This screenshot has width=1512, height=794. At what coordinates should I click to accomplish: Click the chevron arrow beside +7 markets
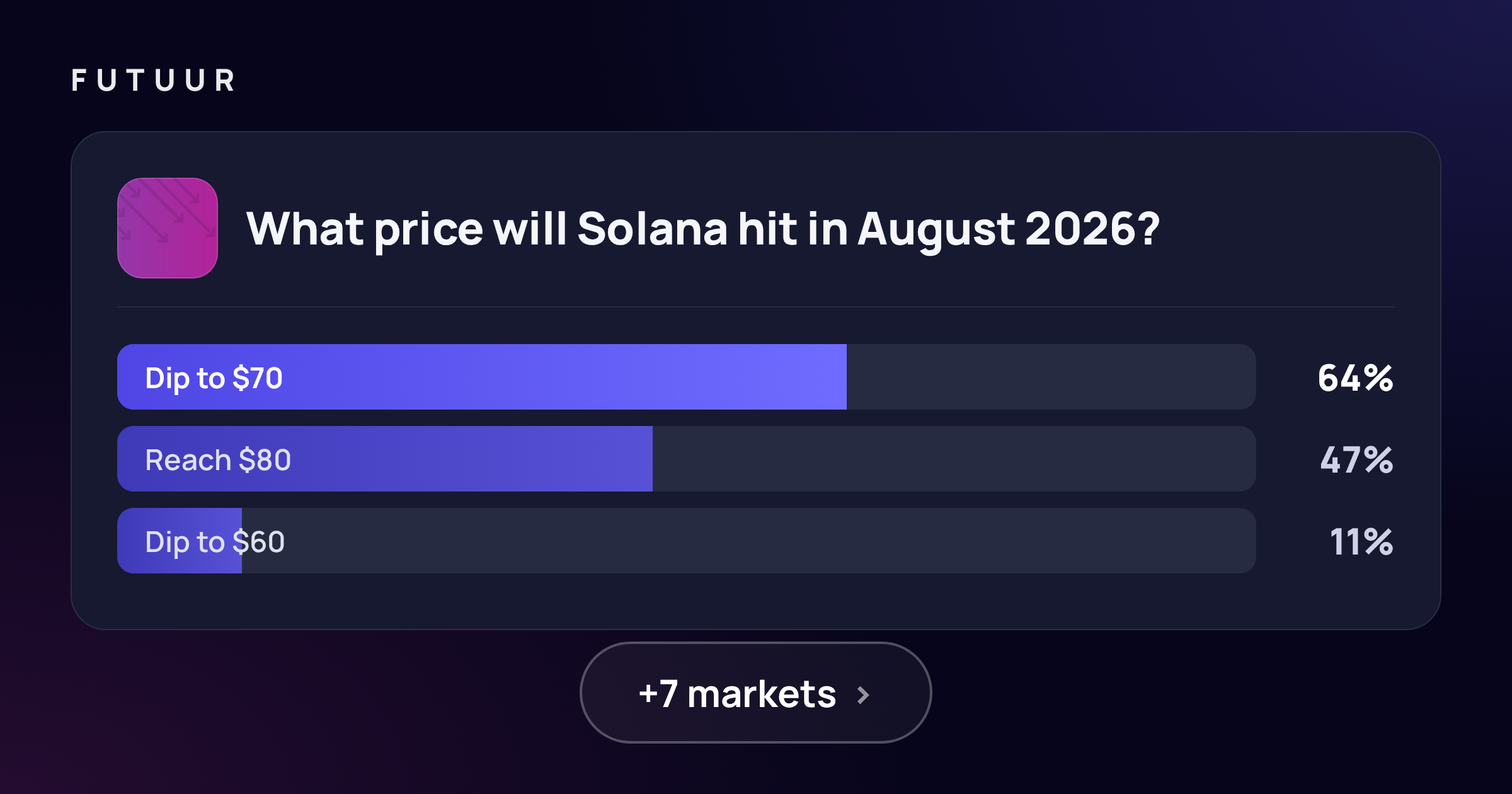pos(864,695)
